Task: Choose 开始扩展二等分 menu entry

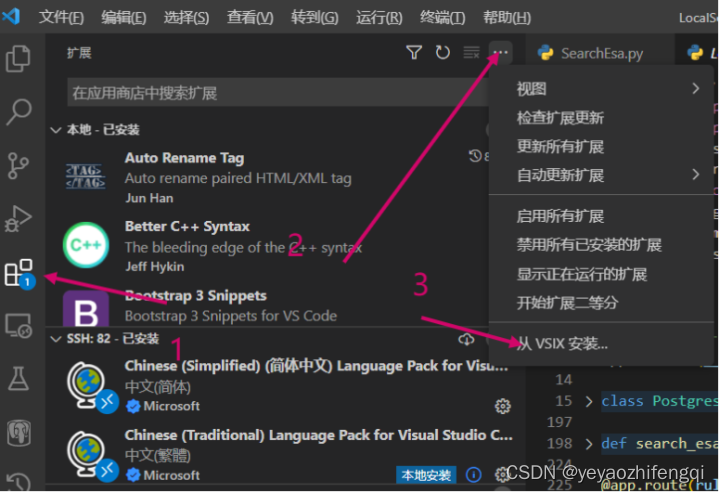Action: tap(602, 303)
